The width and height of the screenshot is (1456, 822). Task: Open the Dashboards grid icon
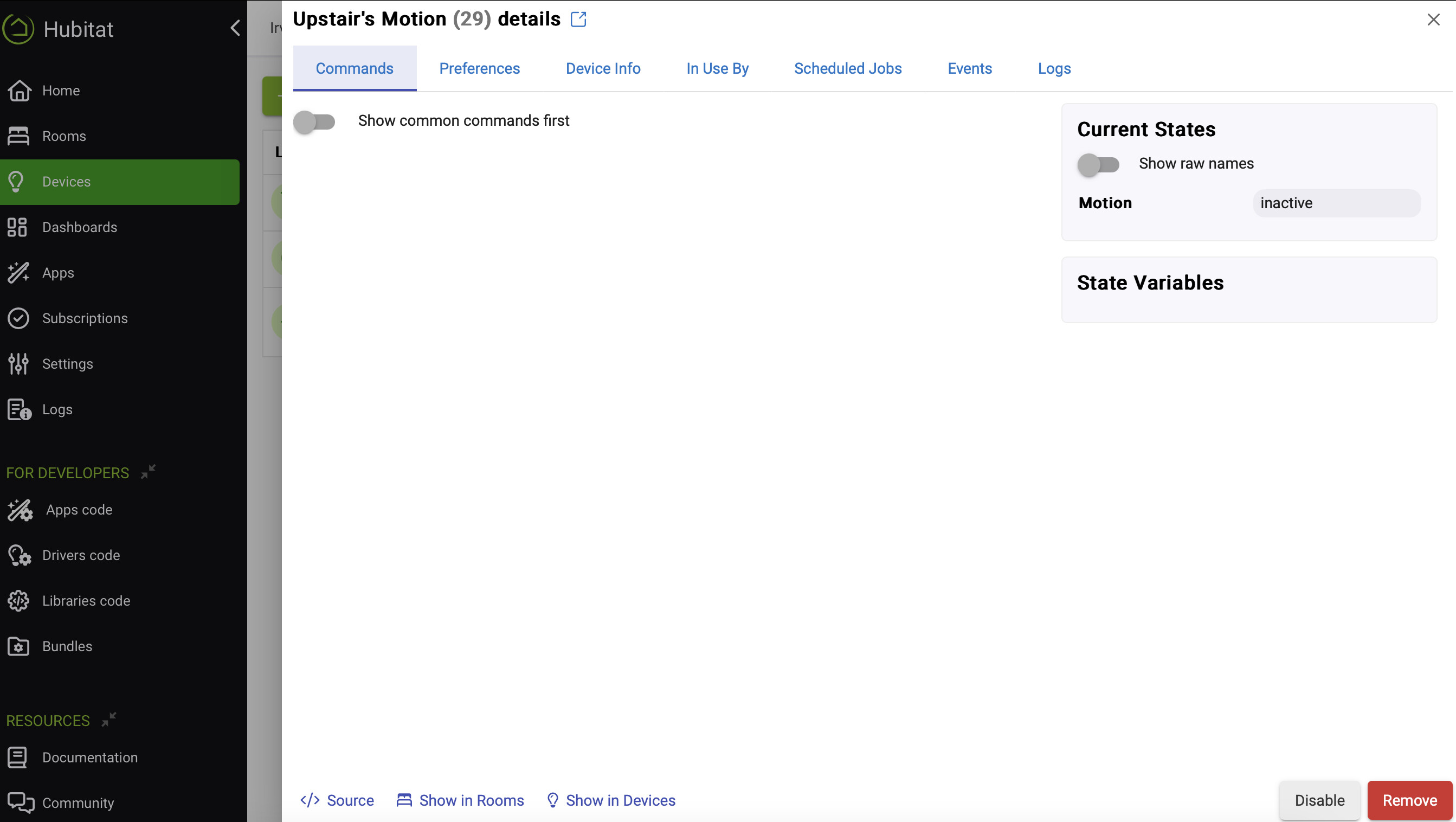point(17,227)
